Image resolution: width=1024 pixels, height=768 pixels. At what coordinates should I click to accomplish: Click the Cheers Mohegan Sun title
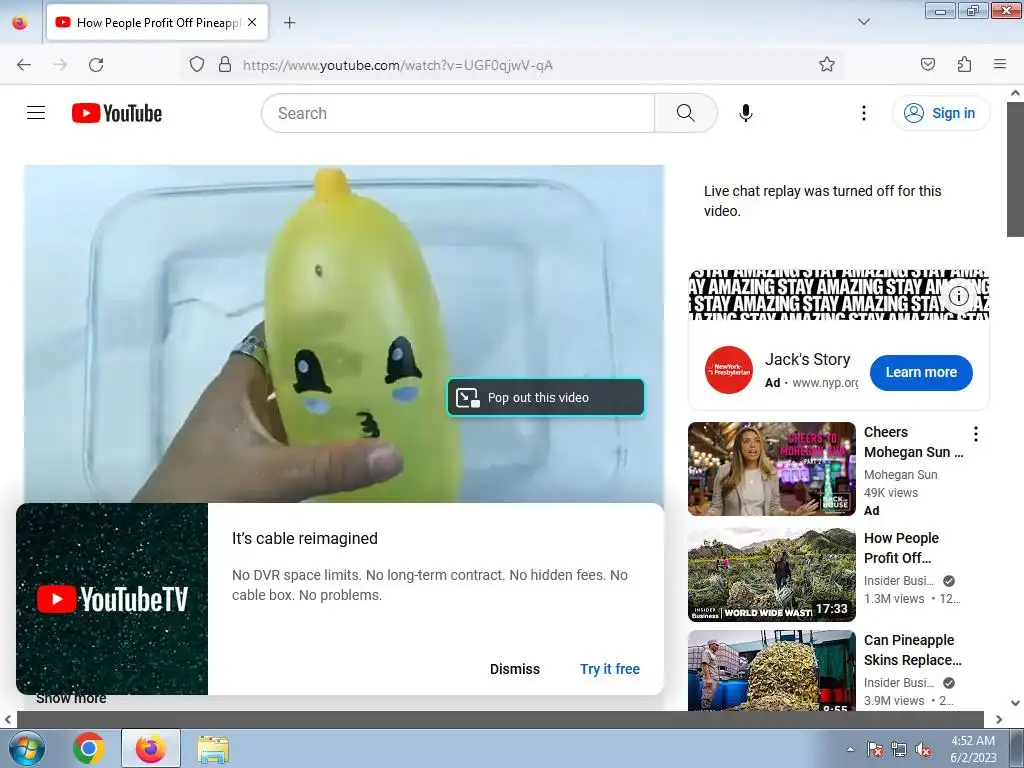point(913,442)
